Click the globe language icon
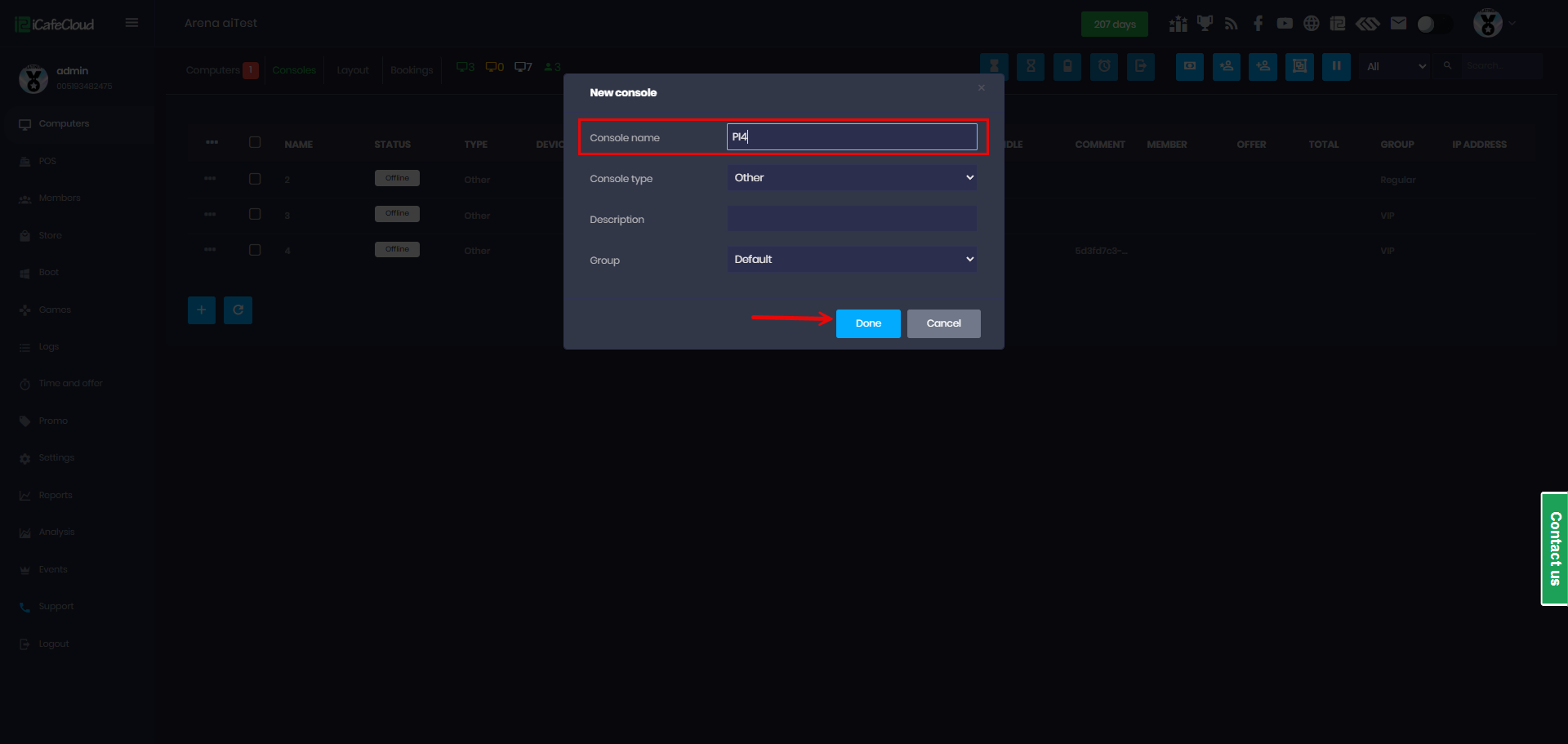 click(x=1312, y=24)
